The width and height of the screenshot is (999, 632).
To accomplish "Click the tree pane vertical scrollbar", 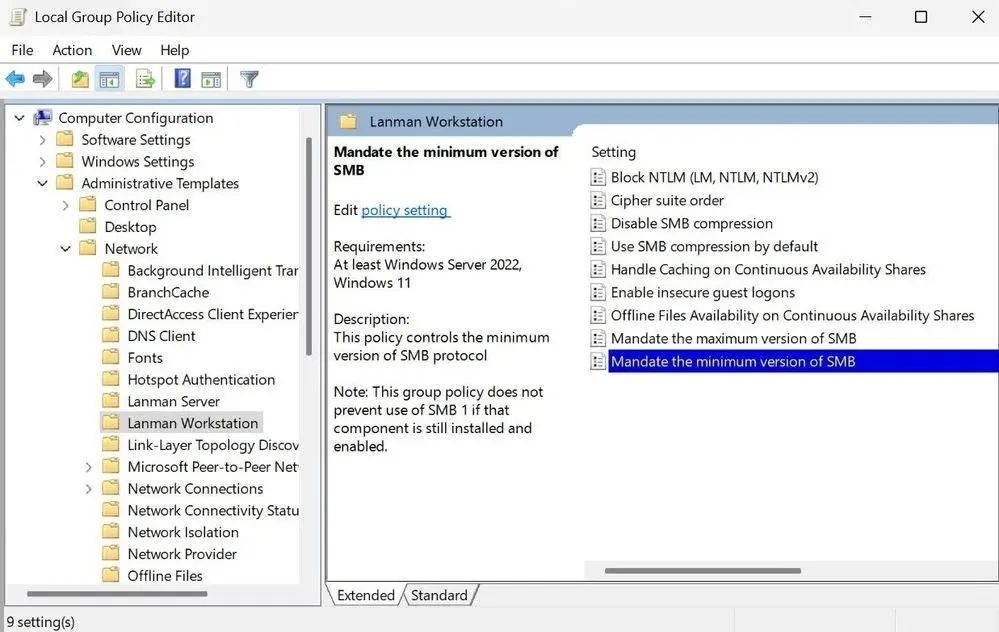I will point(309,246).
